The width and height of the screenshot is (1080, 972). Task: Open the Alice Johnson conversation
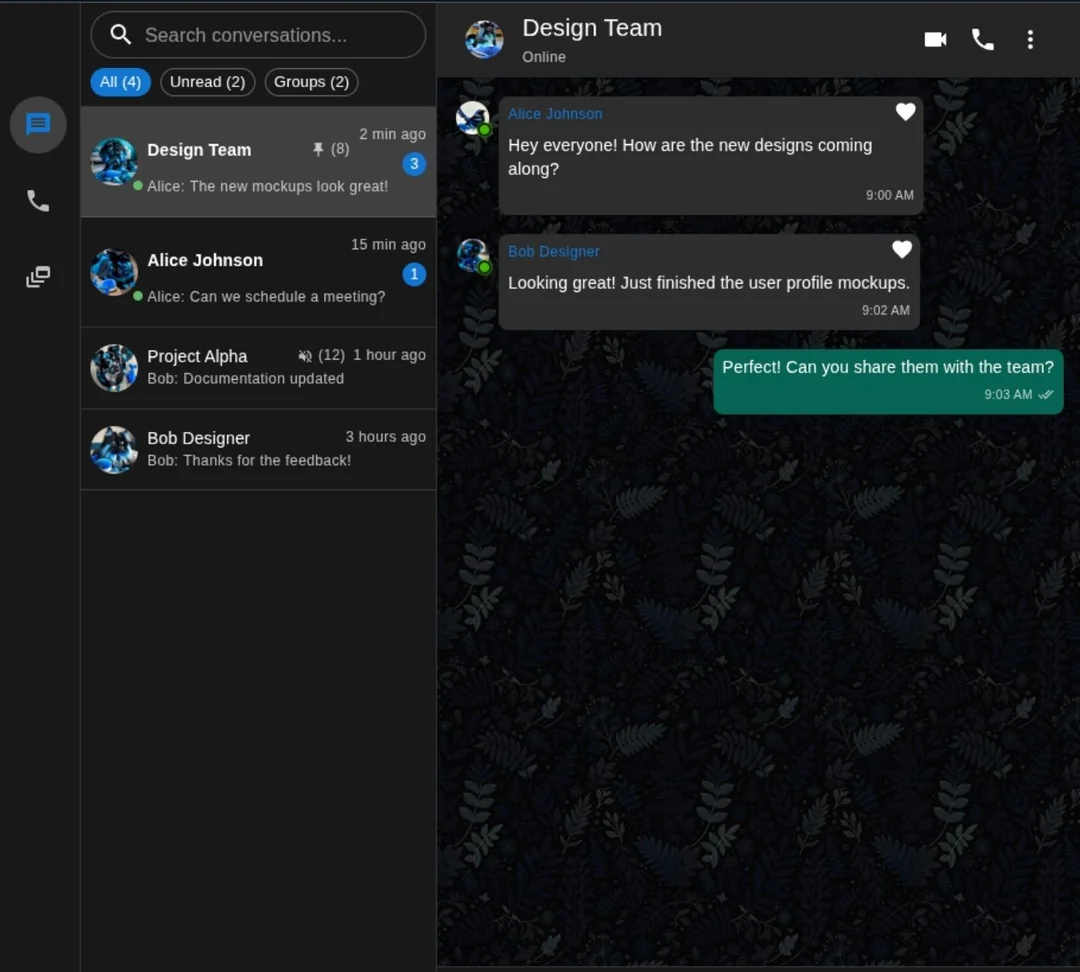[x=258, y=273]
